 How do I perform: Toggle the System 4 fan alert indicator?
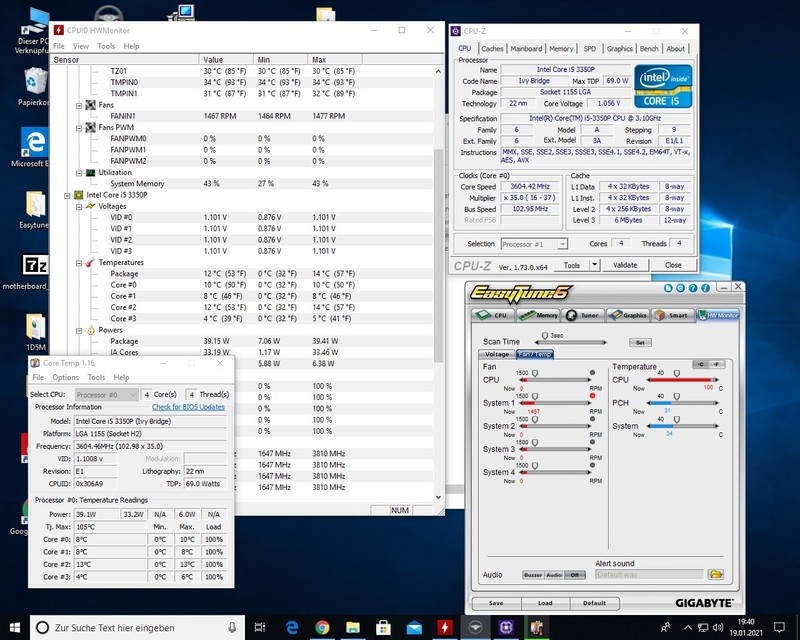point(592,465)
